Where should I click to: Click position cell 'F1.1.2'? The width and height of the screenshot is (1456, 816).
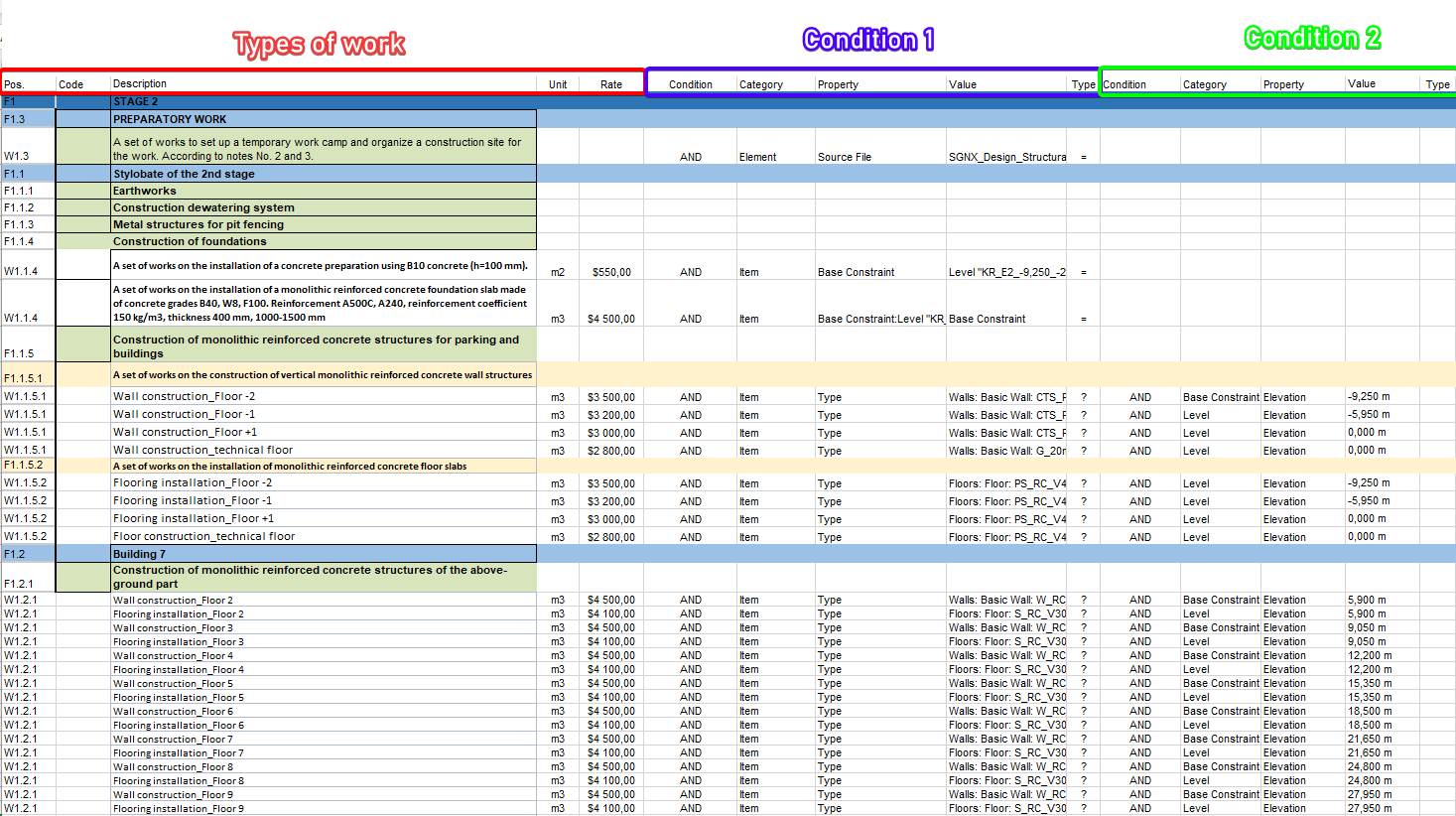coord(28,207)
